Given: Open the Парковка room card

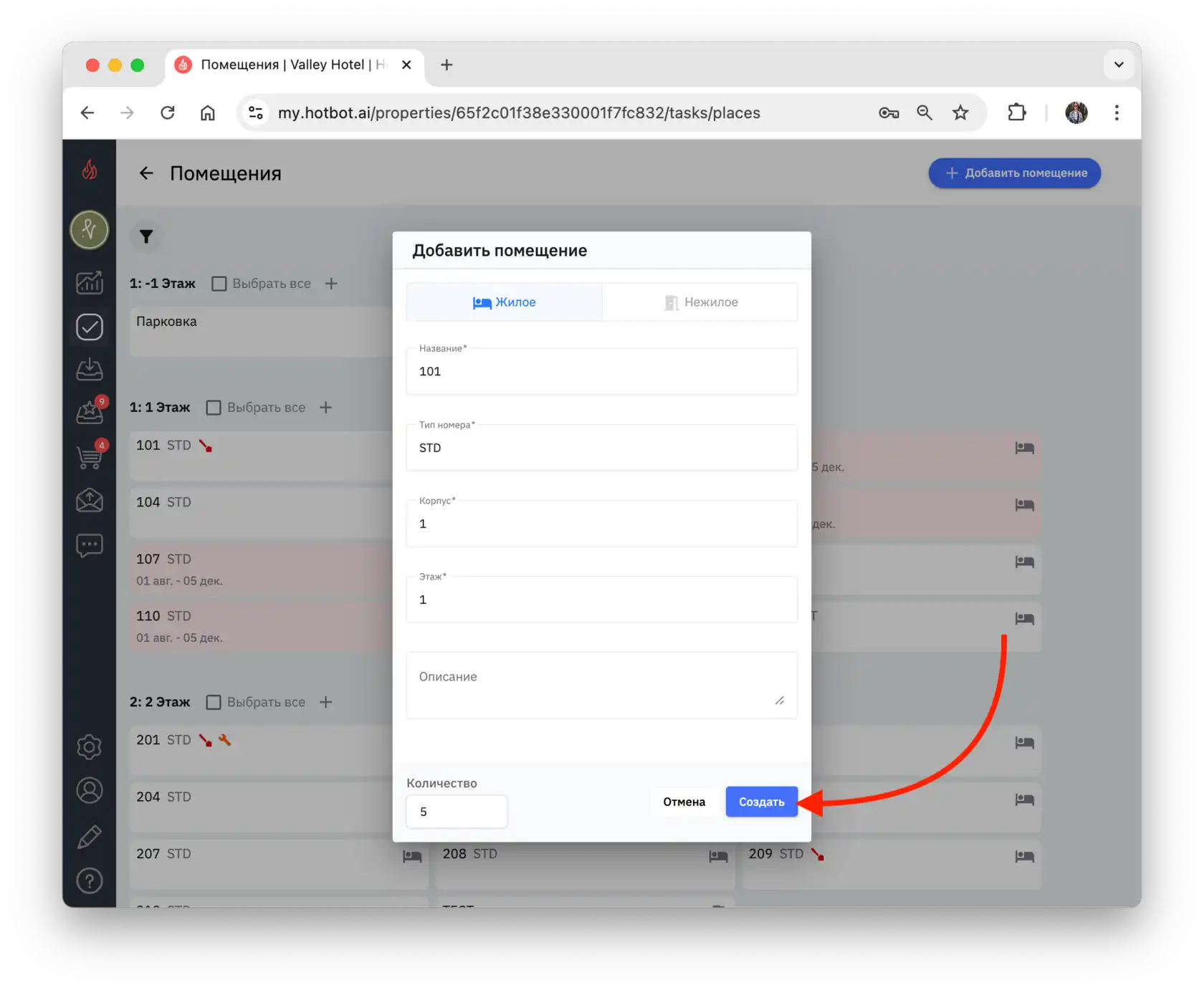Looking at the screenshot, I should click(262, 332).
